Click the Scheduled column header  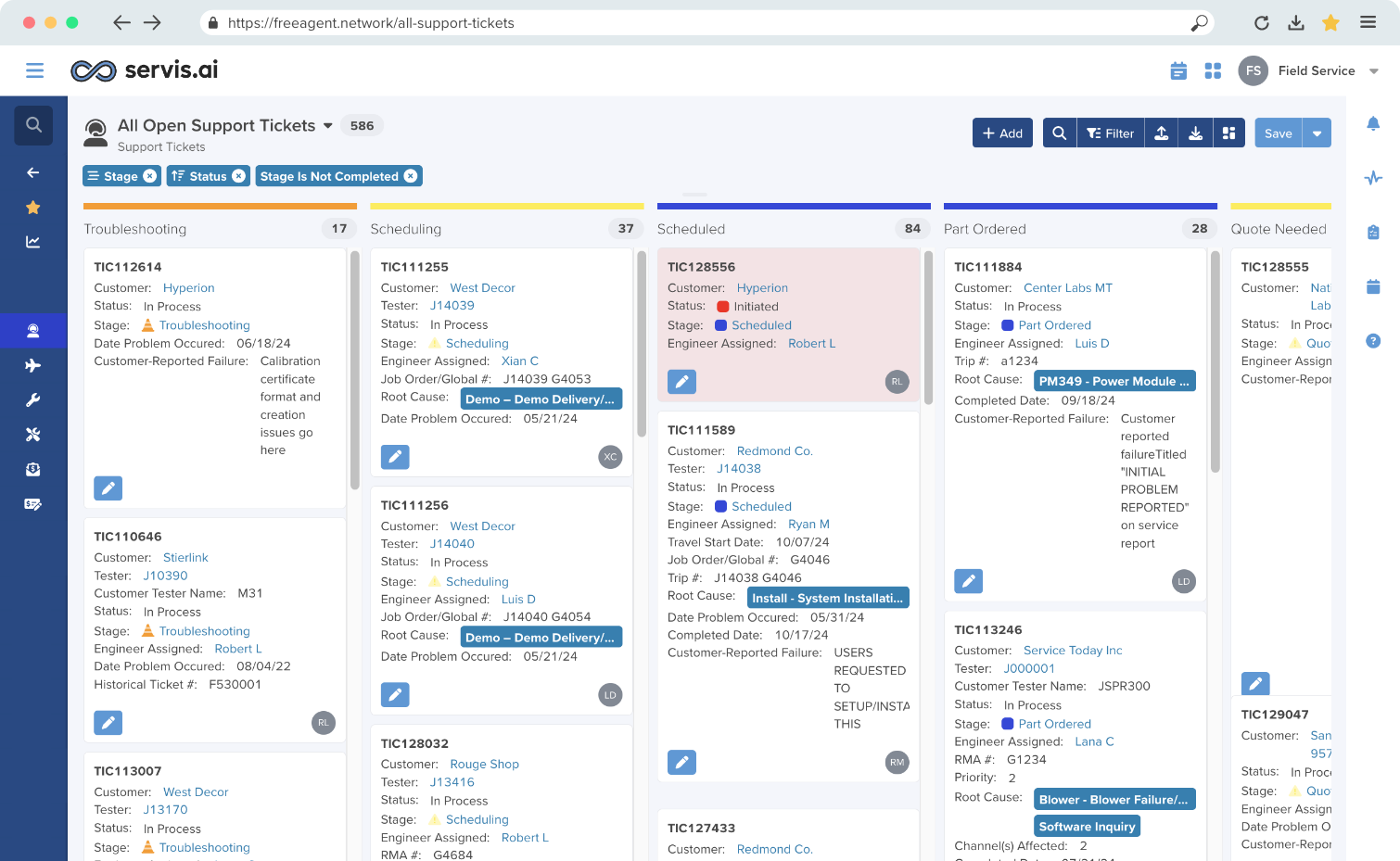point(691,229)
